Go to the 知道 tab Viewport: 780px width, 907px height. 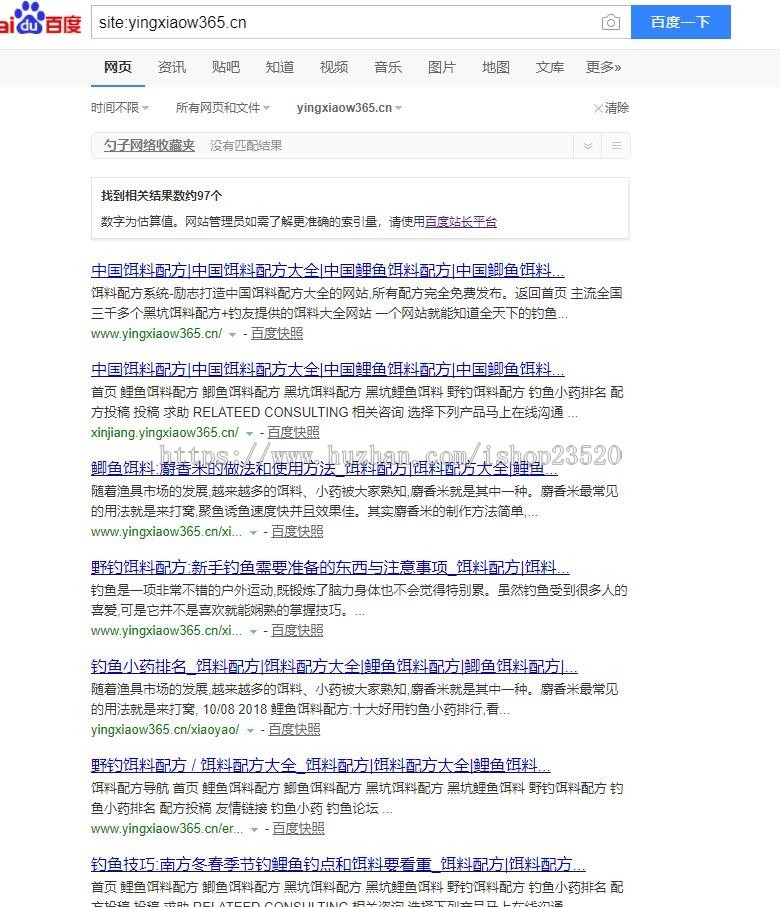pos(280,67)
